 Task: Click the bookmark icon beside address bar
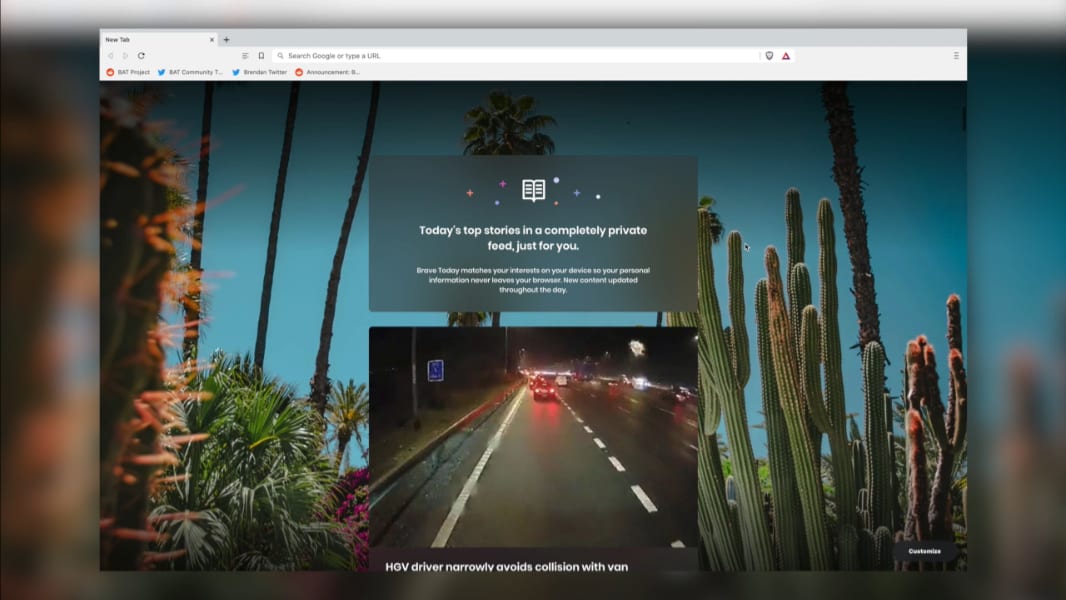click(x=261, y=56)
